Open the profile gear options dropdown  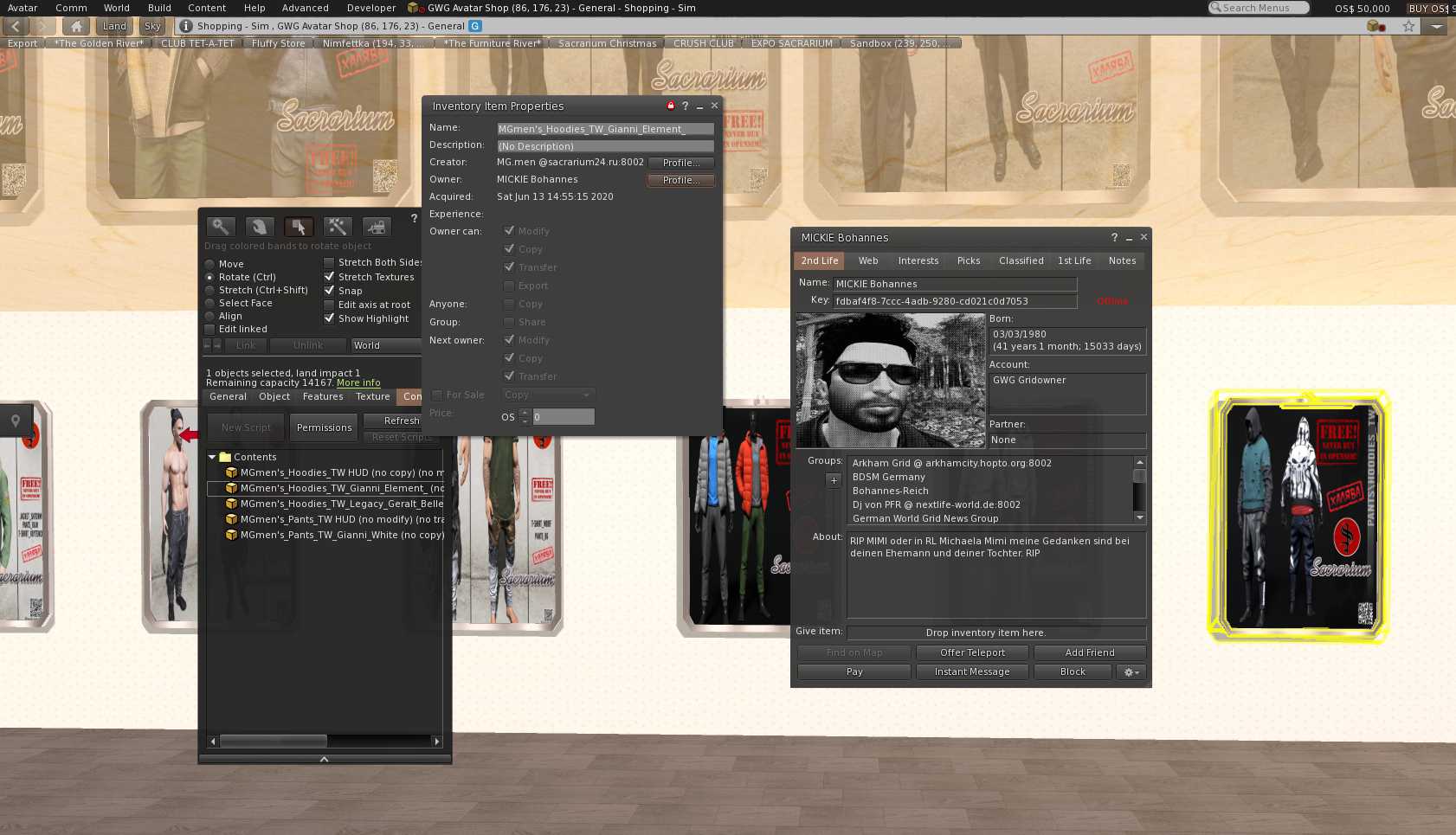[1131, 671]
